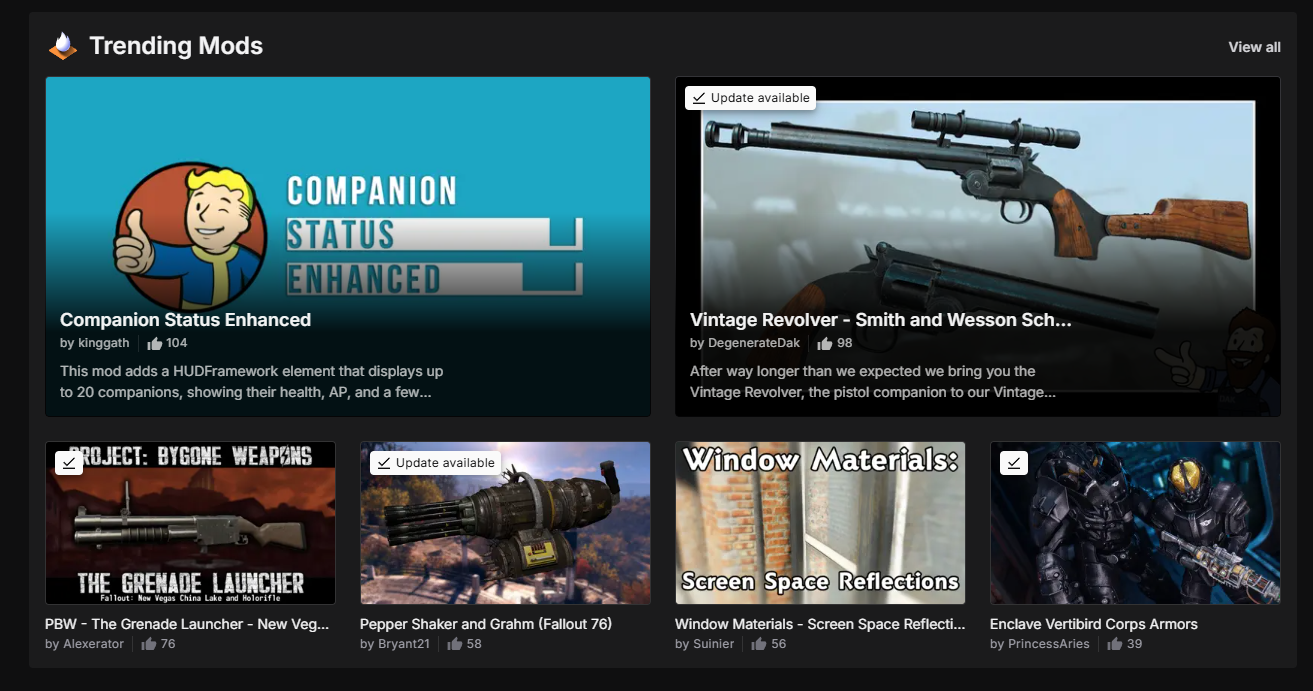Open the Vintage Revolver mod title

pos(880,320)
